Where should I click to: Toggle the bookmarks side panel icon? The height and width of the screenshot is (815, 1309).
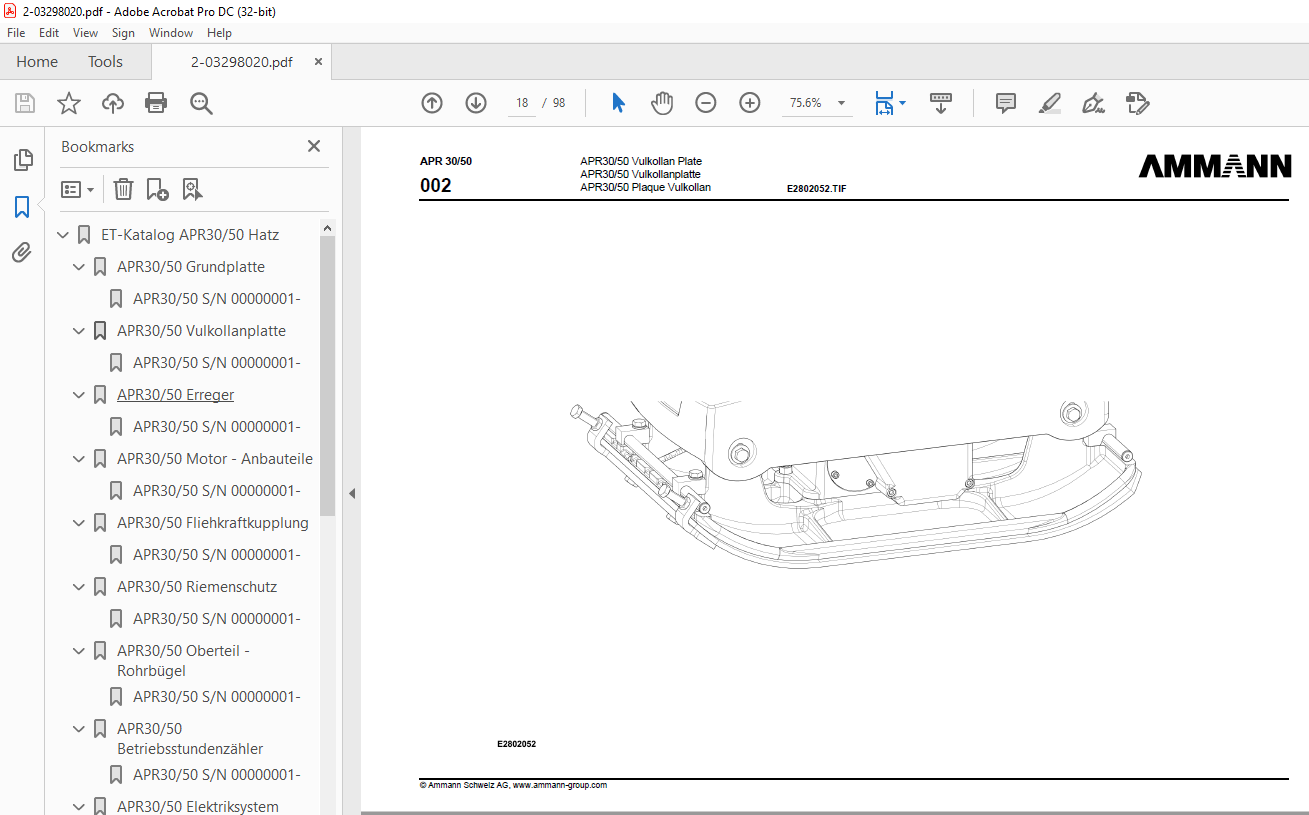point(22,207)
